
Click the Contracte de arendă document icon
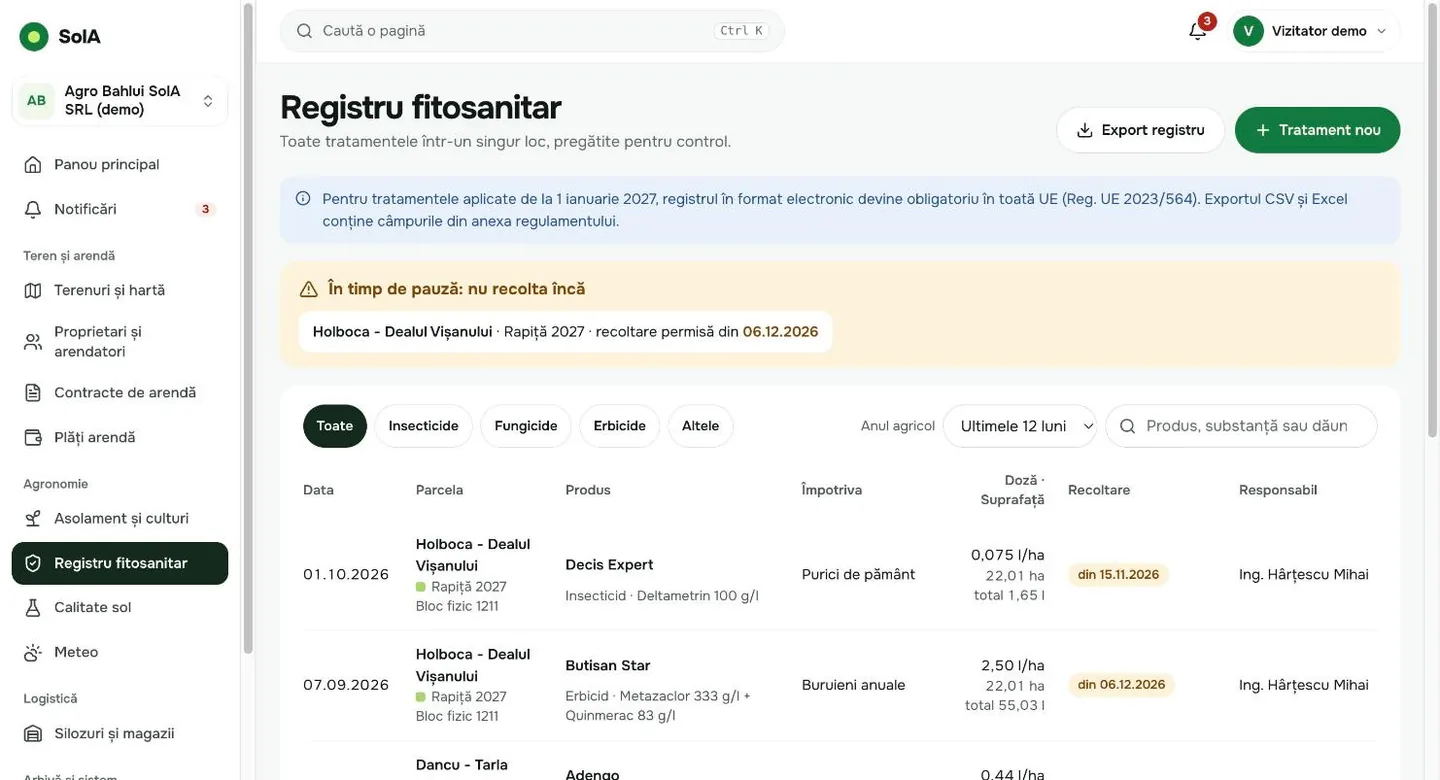[x=33, y=393]
